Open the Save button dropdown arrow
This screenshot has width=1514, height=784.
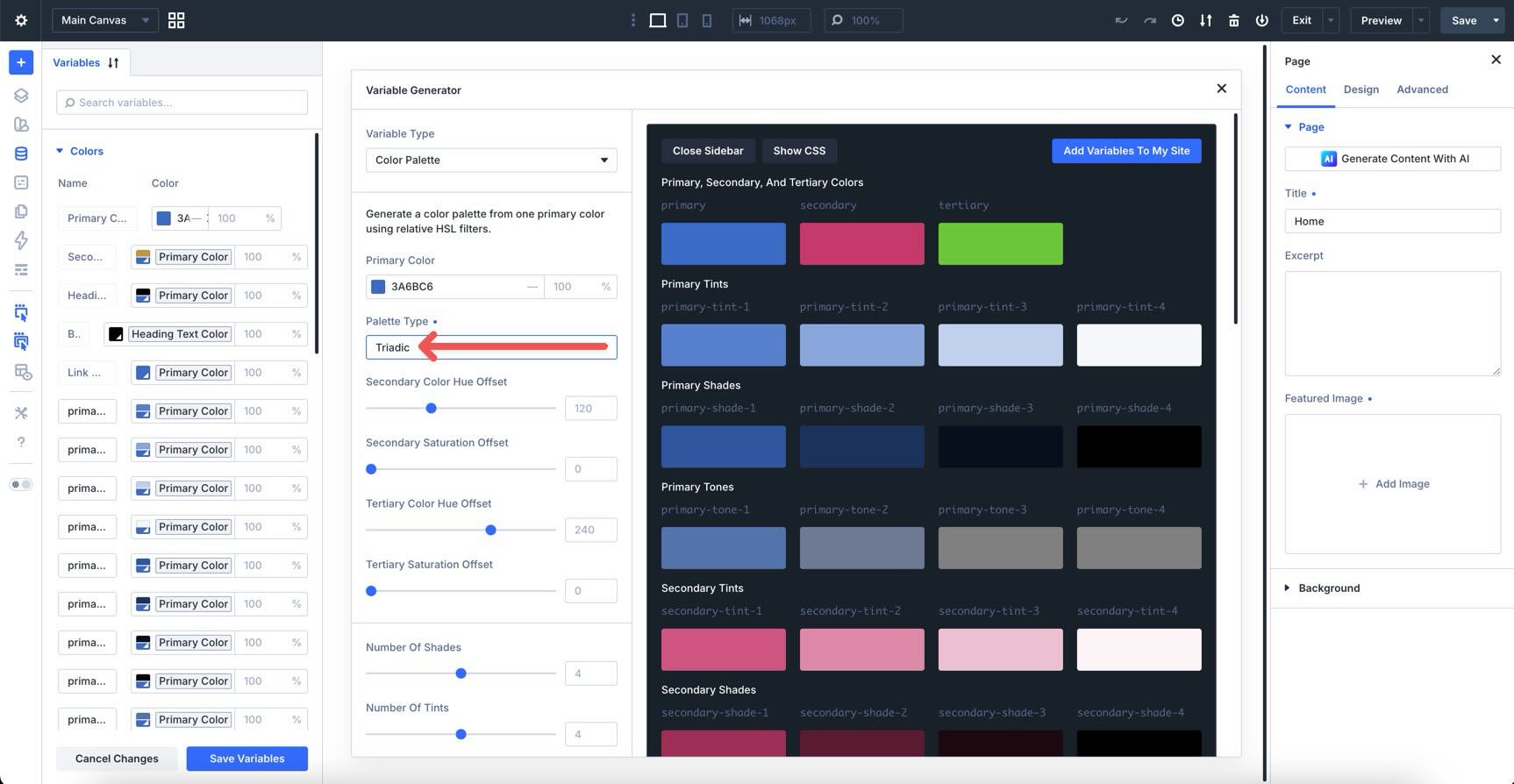pos(1496,20)
